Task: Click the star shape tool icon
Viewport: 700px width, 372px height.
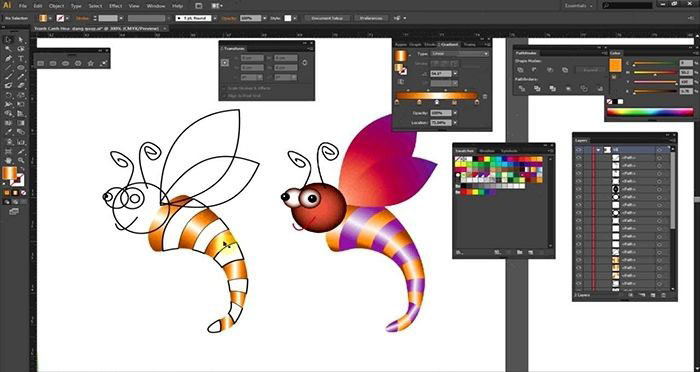Action: 91,63
